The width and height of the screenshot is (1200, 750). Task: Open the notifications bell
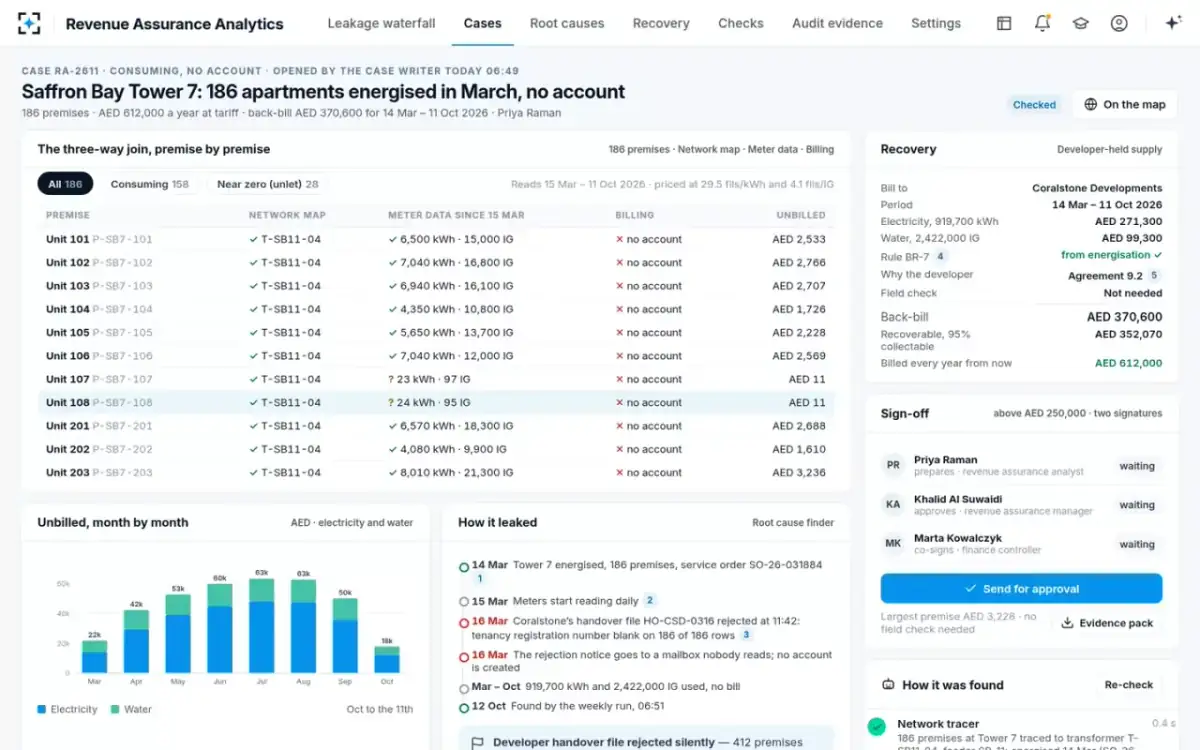tap(1042, 23)
